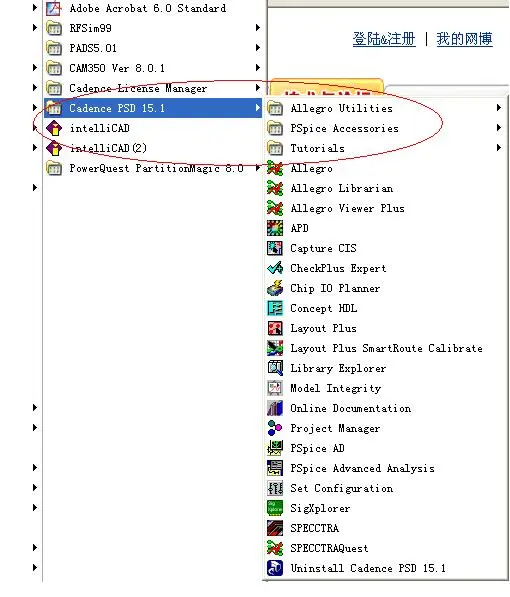This screenshot has width=510, height=597.
Task: Click the Library Explorer magnifier icon
Action: [275, 368]
